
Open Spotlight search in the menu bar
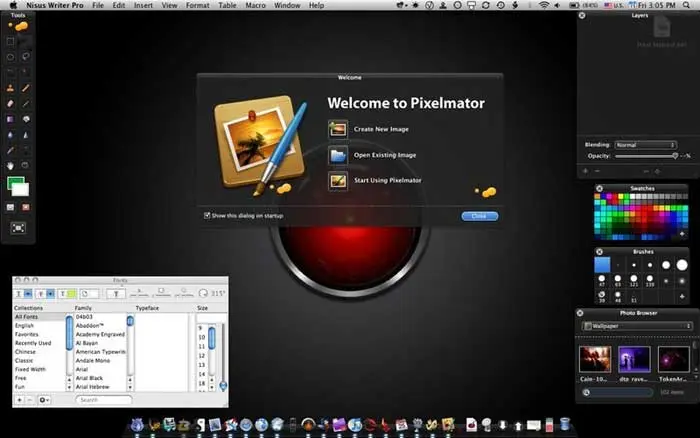pyautogui.click(x=686, y=5)
